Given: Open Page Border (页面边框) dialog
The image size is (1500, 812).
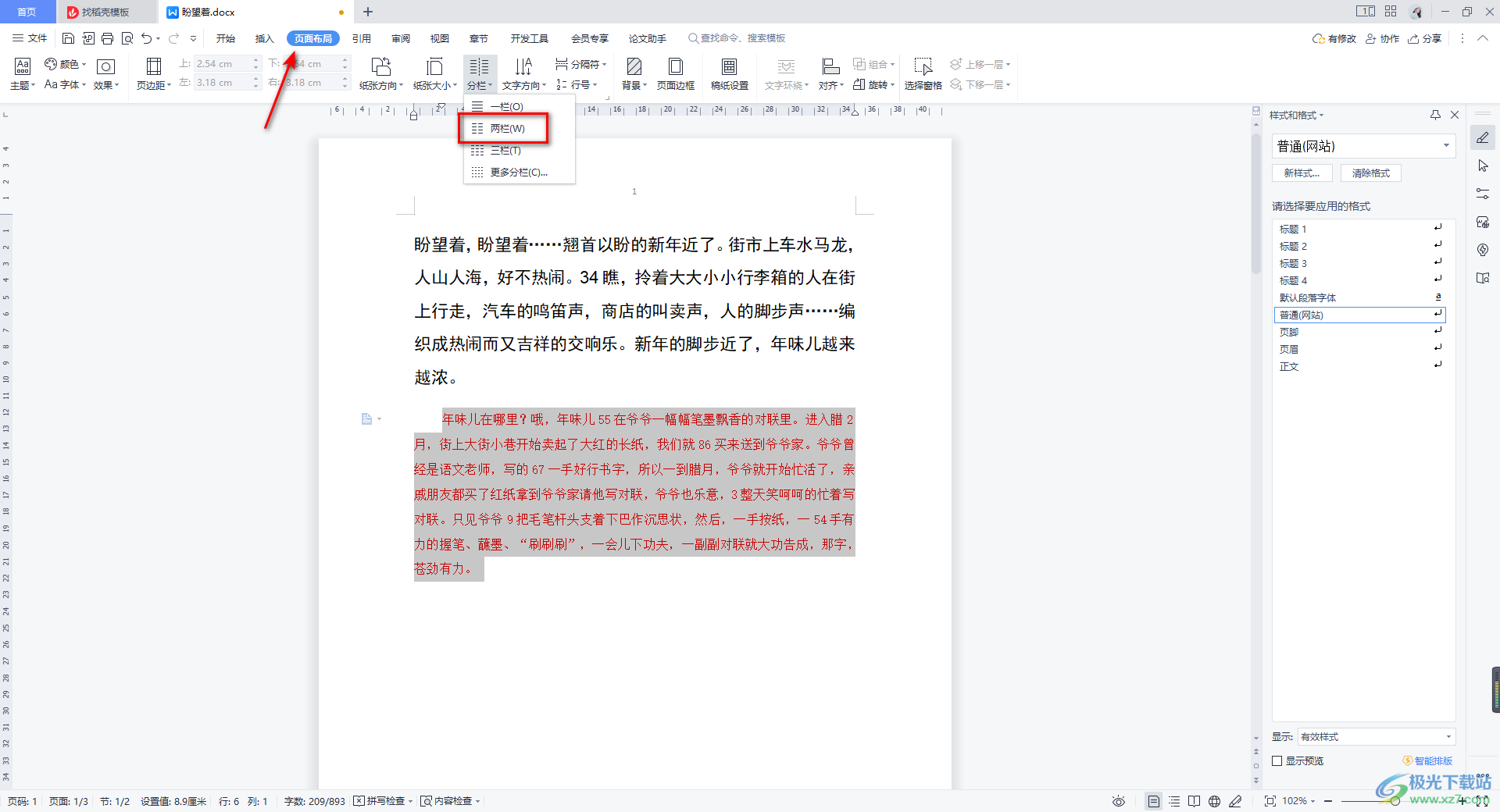Looking at the screenshot, I should pos(676,74).
